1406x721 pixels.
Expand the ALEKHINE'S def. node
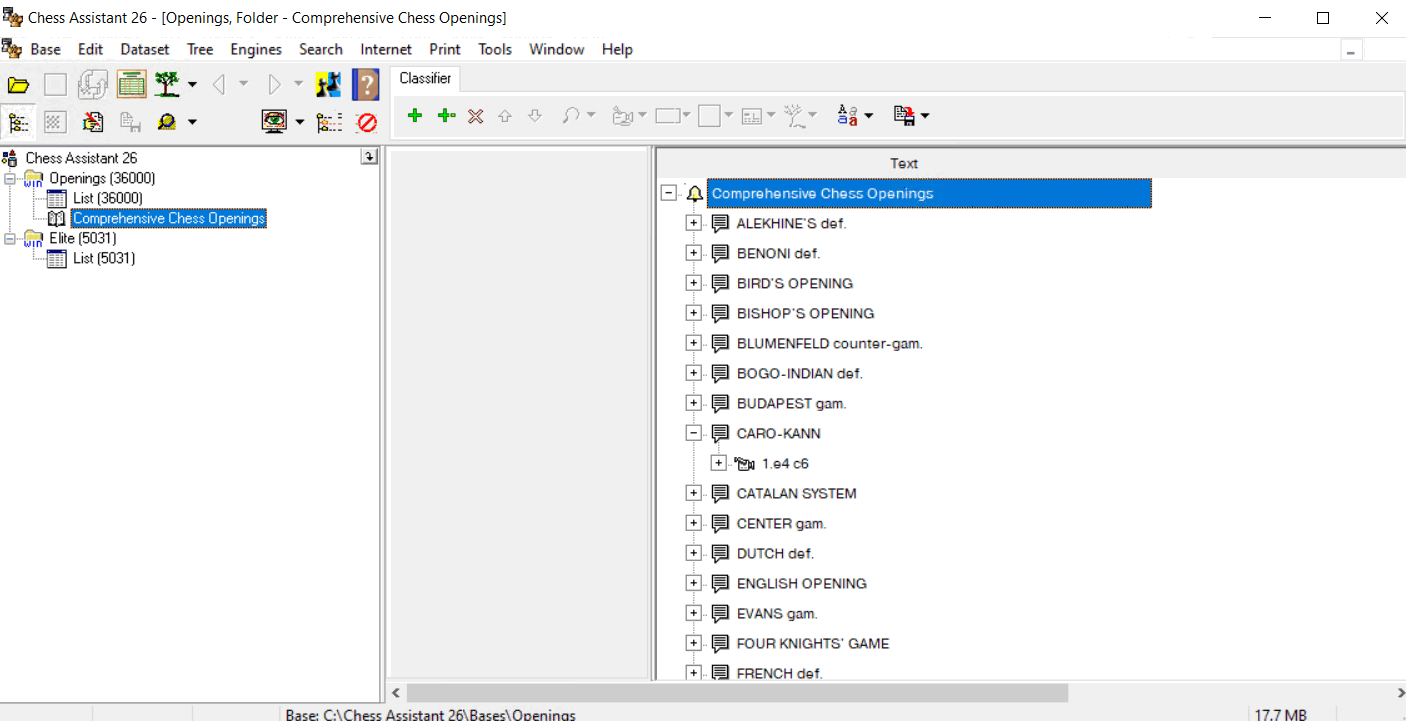pyautogui.click(x=693, y=223)
